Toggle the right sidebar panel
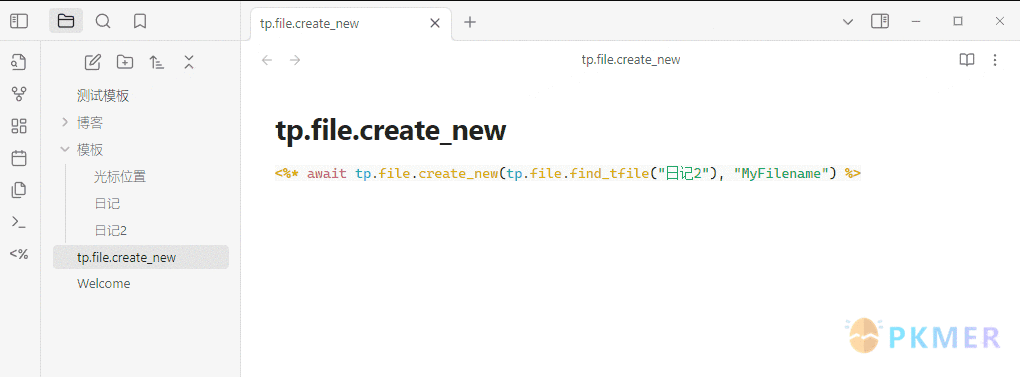 click(x=880, y=21)
